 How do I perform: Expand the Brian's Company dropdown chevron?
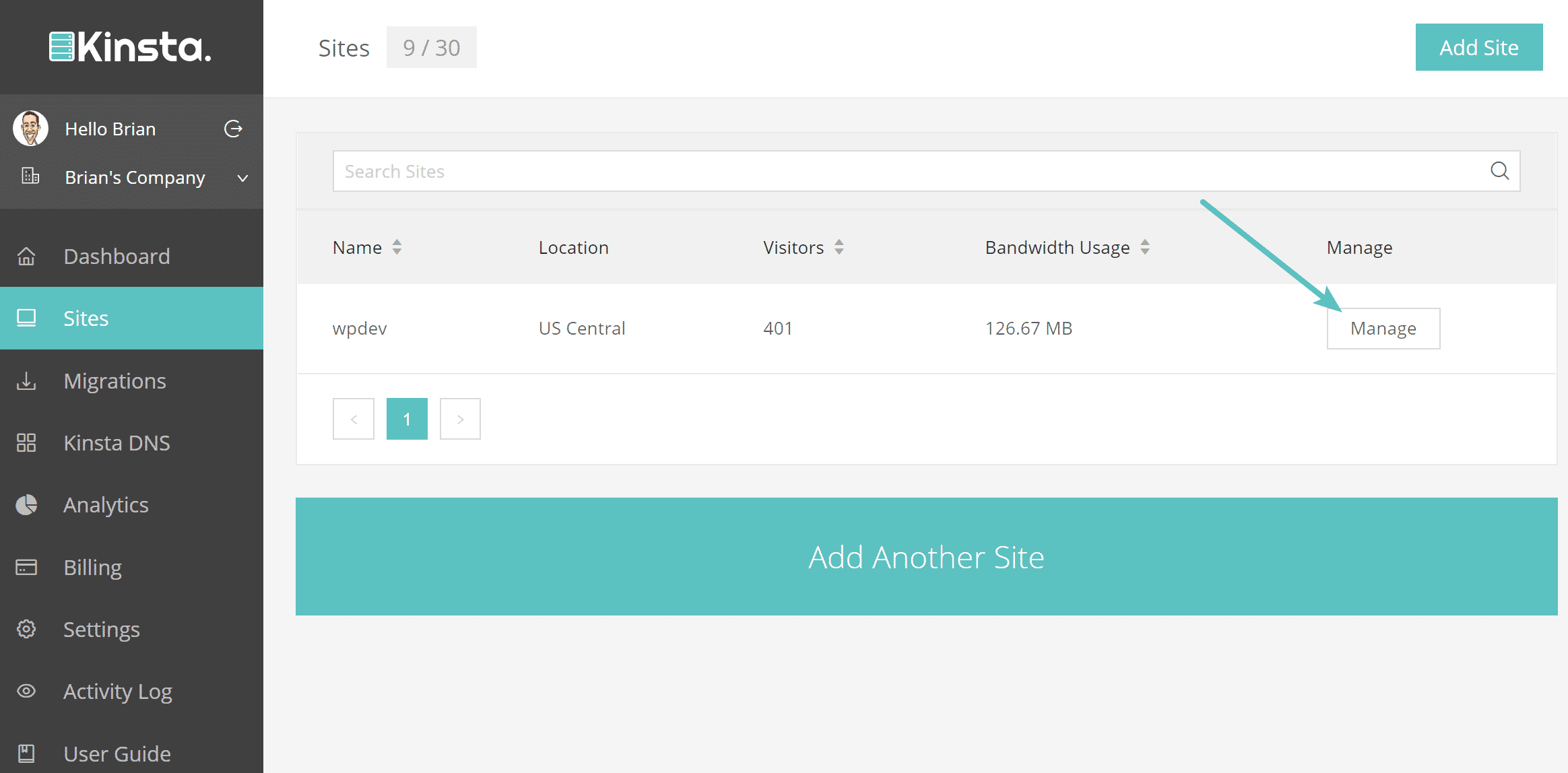click(x=243, y=178)
